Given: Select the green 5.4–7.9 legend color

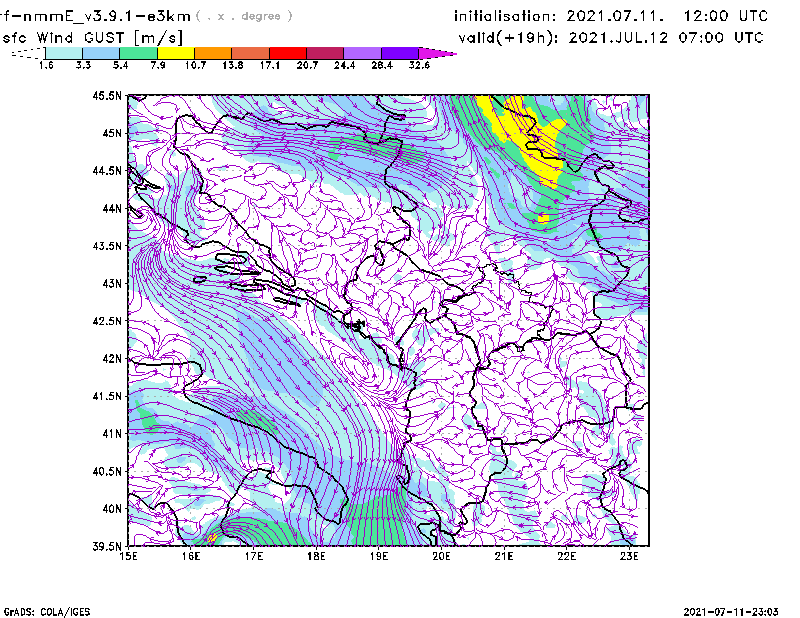Looking at the screenshot, I should tap(139, 53).
